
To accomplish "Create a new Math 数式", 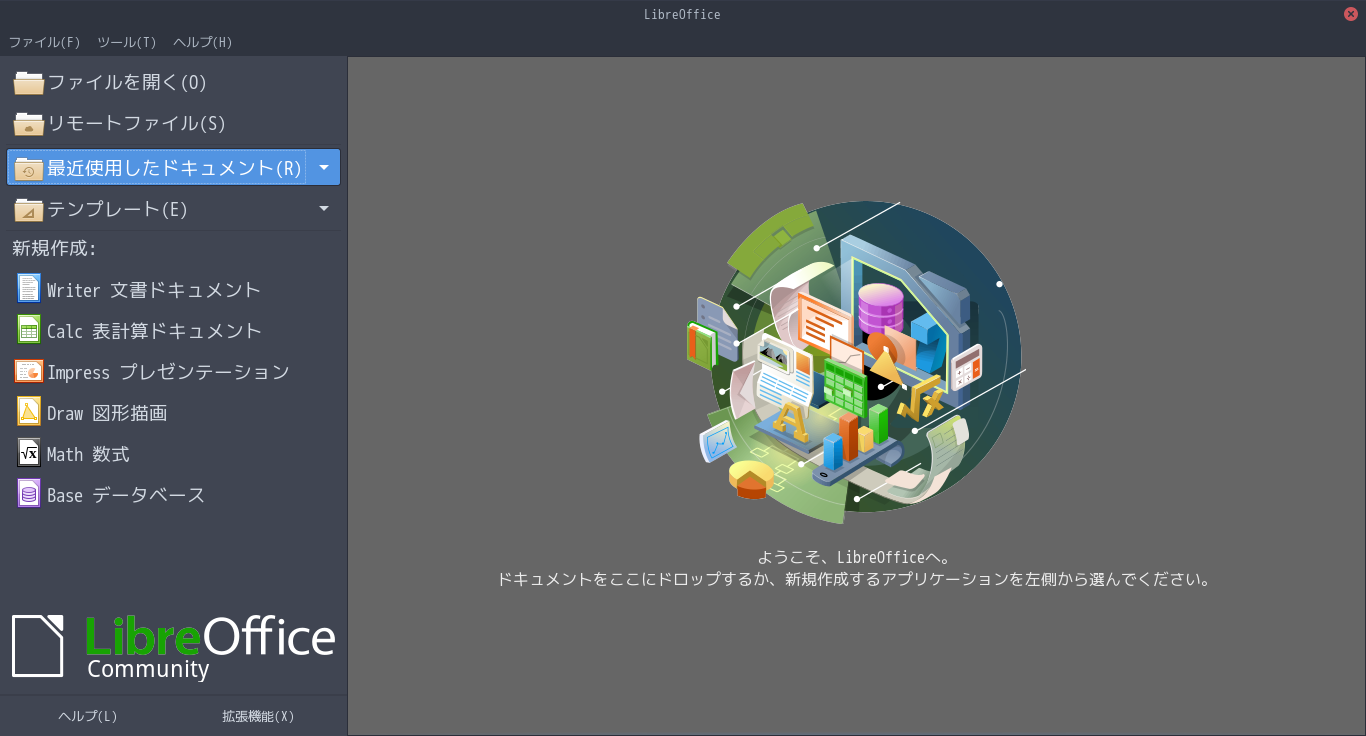I will tap(174, 453).
